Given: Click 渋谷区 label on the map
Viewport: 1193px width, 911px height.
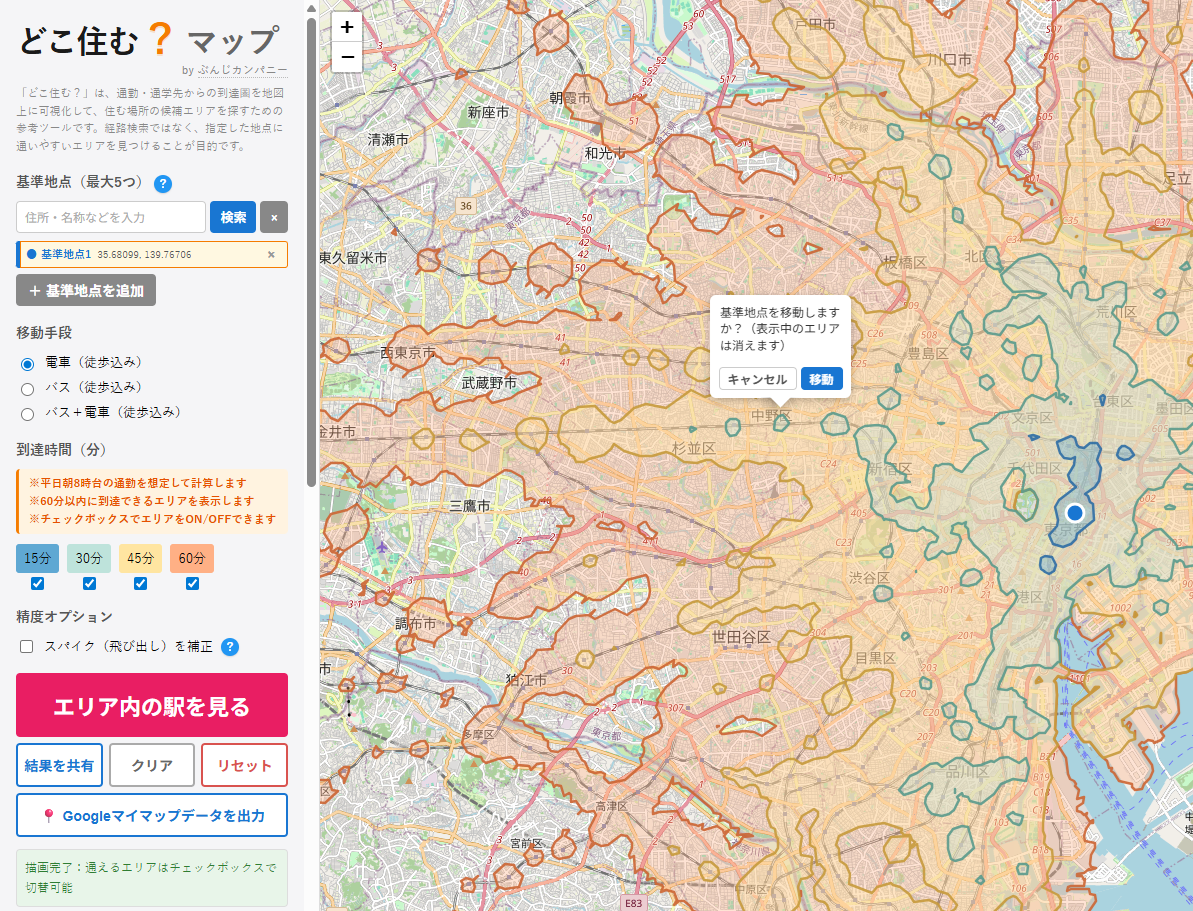Looking at the screenshot, I should coord(870,578).
